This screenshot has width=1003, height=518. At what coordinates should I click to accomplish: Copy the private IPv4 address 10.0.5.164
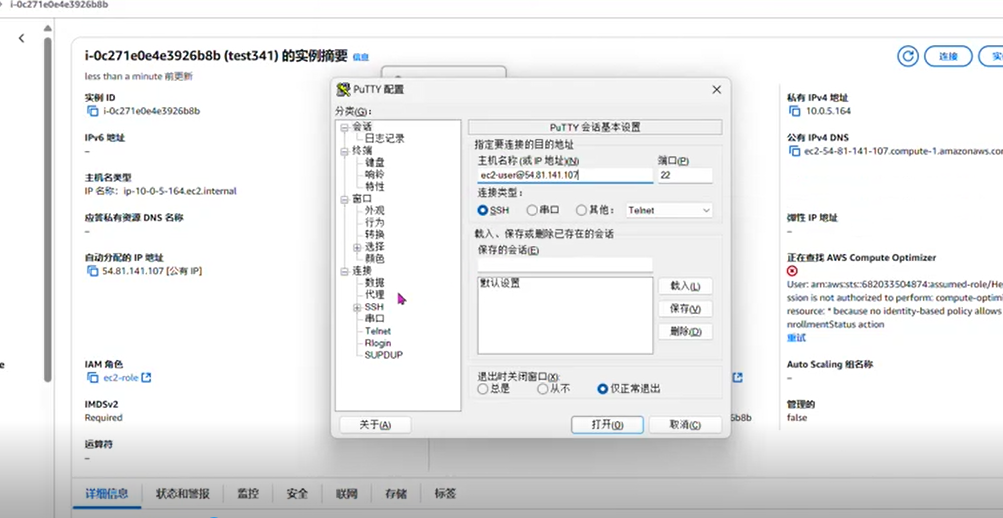tap(794, 111)
